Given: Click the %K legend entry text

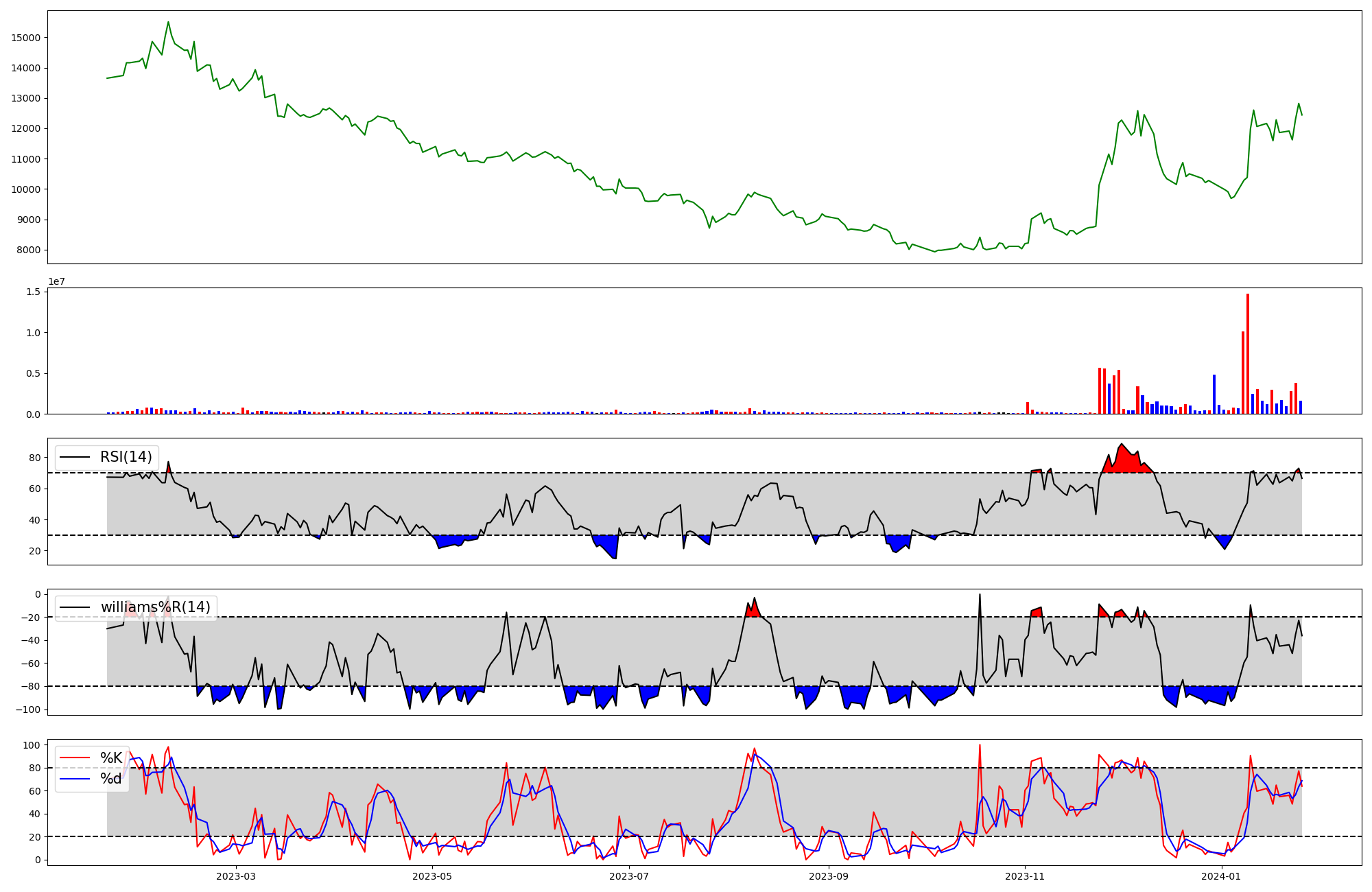Looking at the screenshot, I should (111, 758).
